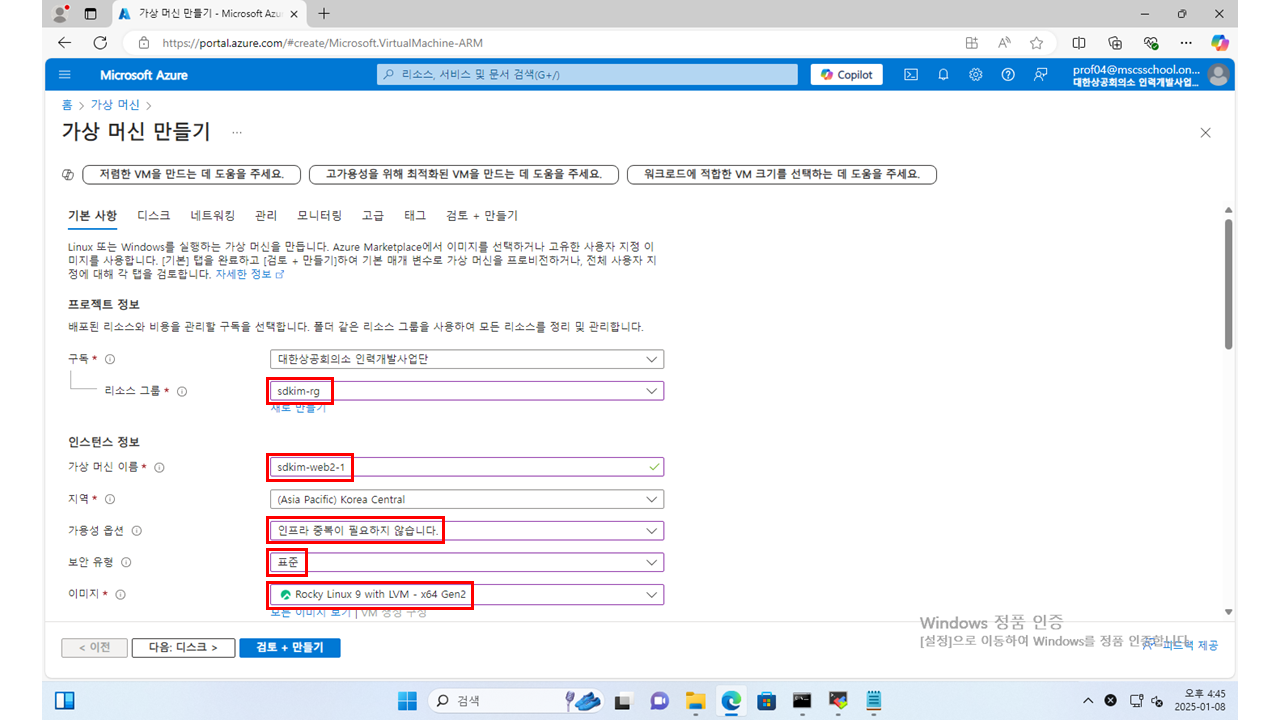The image size is (1280, 720).
Task: Open the prof04 account menu
Action: (1150, 75)
